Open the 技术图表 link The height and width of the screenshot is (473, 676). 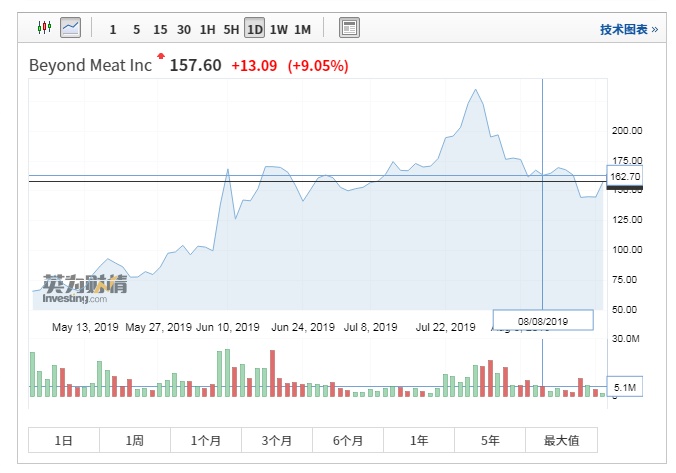(x=628, y=30)
